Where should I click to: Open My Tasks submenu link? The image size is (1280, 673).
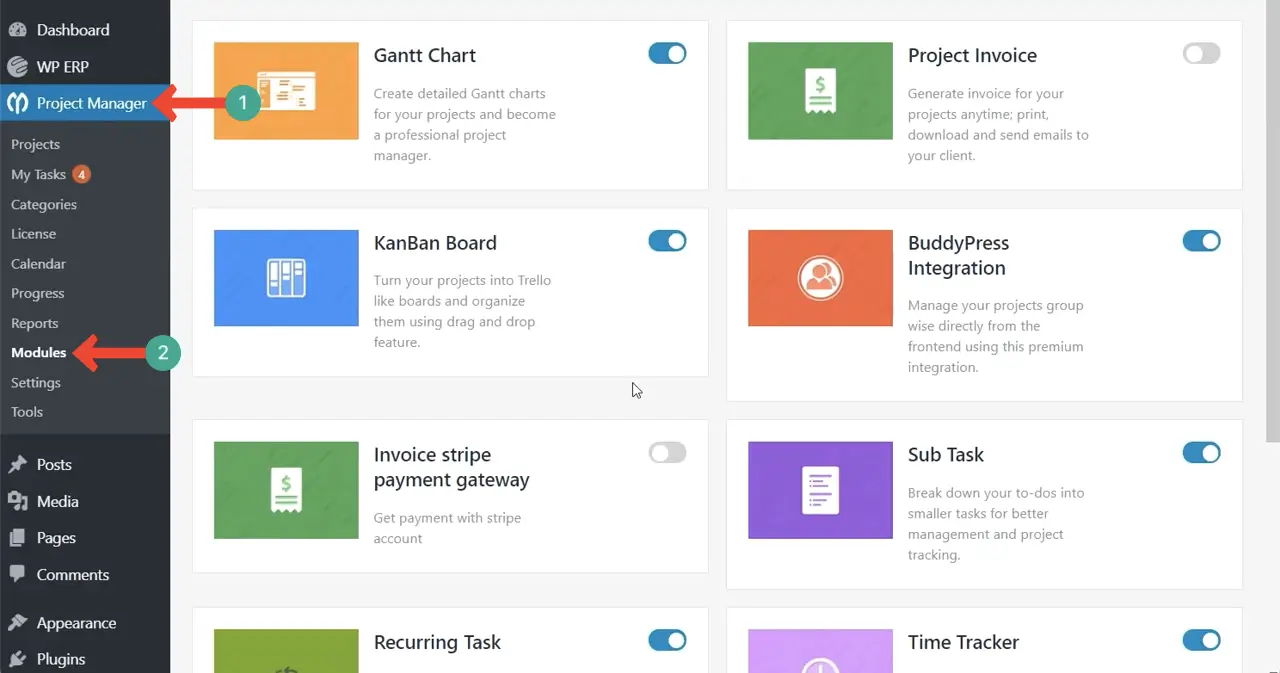click(x=38, y=174)
